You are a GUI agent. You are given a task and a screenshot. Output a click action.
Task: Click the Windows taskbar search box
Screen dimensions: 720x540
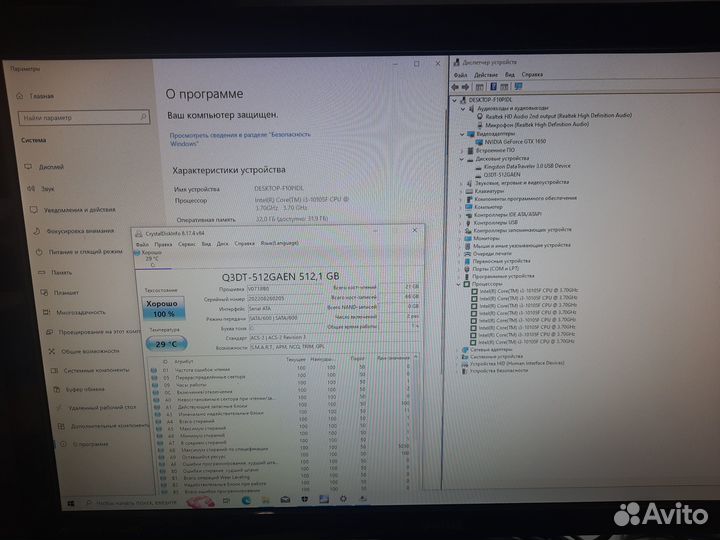click(x=136, y=502)
